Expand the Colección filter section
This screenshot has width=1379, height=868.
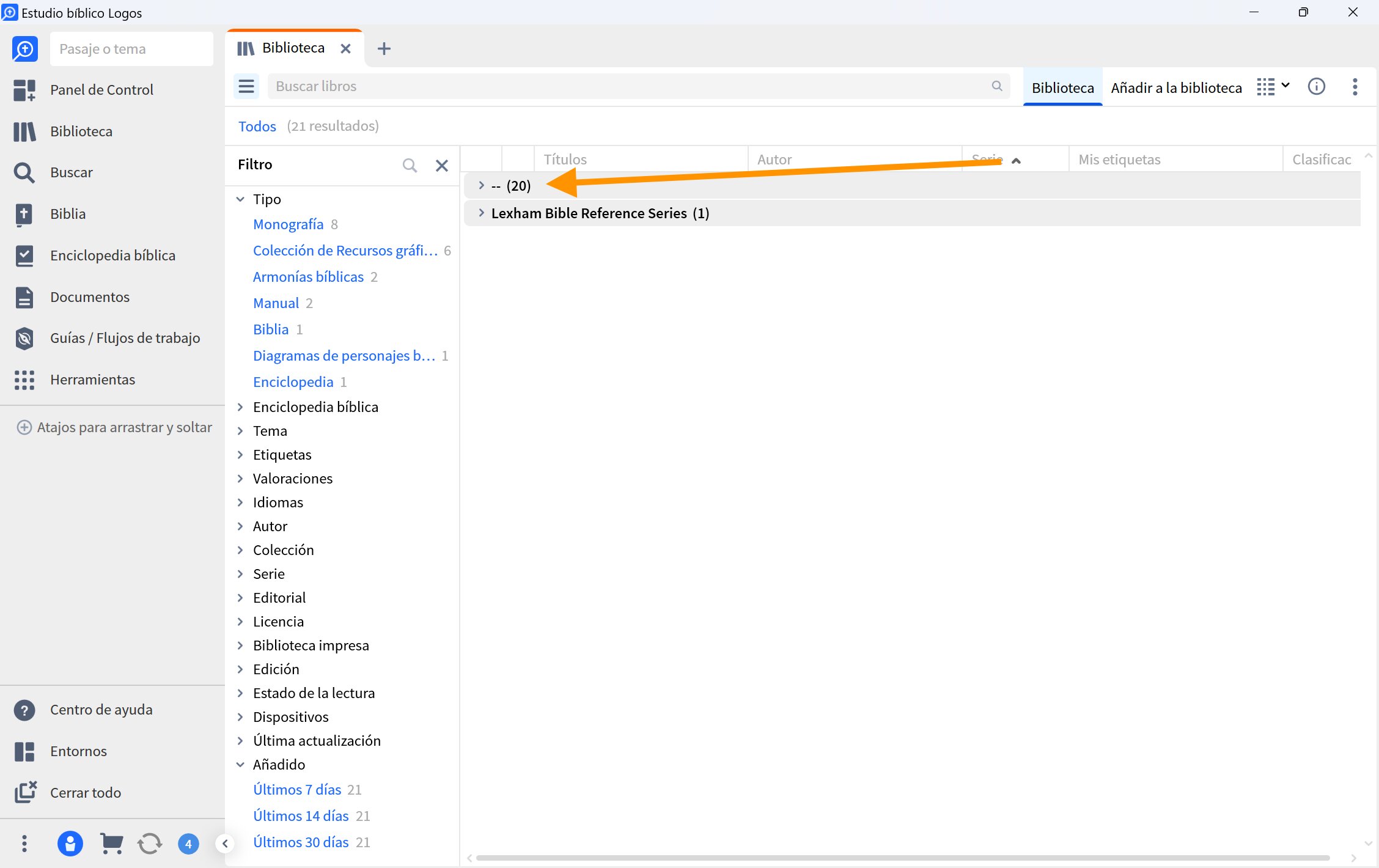click(240, 550)
